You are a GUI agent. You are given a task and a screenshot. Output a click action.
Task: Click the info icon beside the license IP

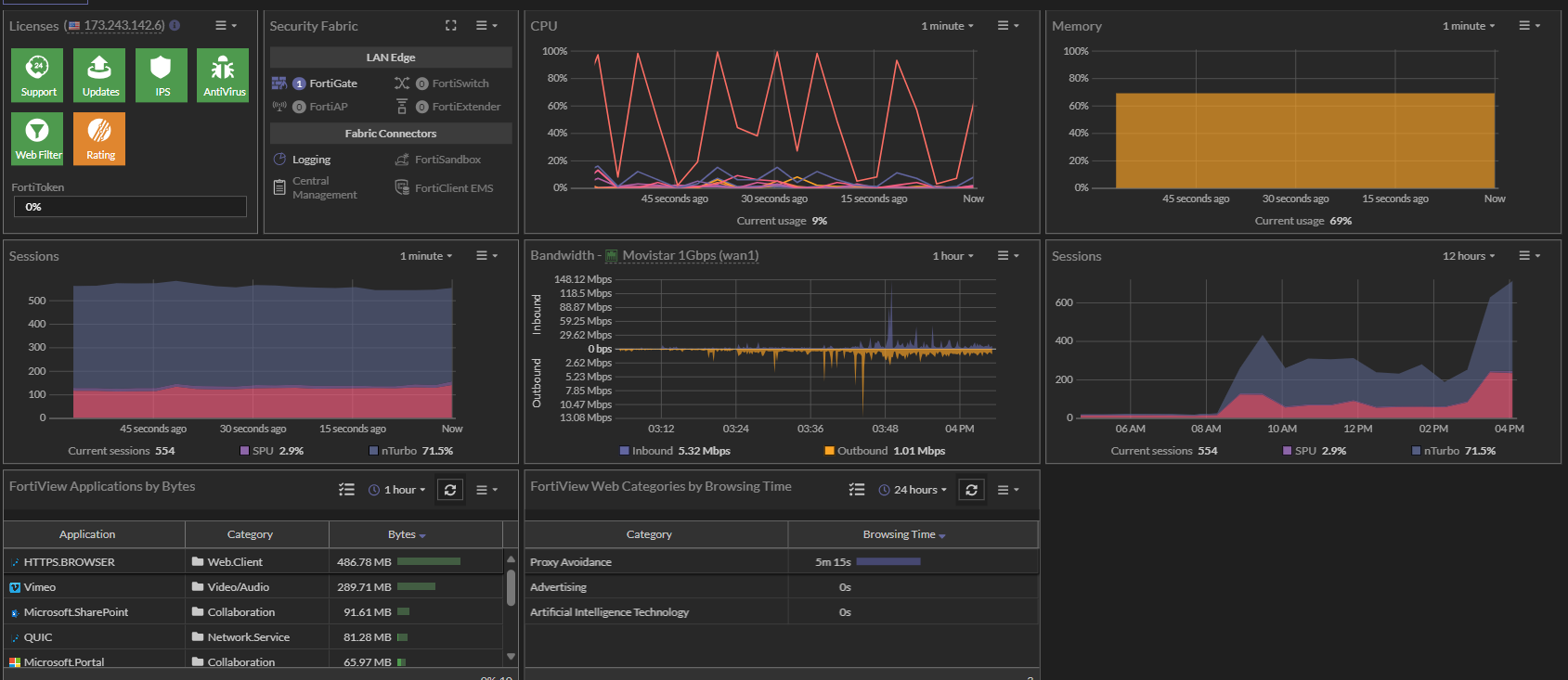coord(175,26)
